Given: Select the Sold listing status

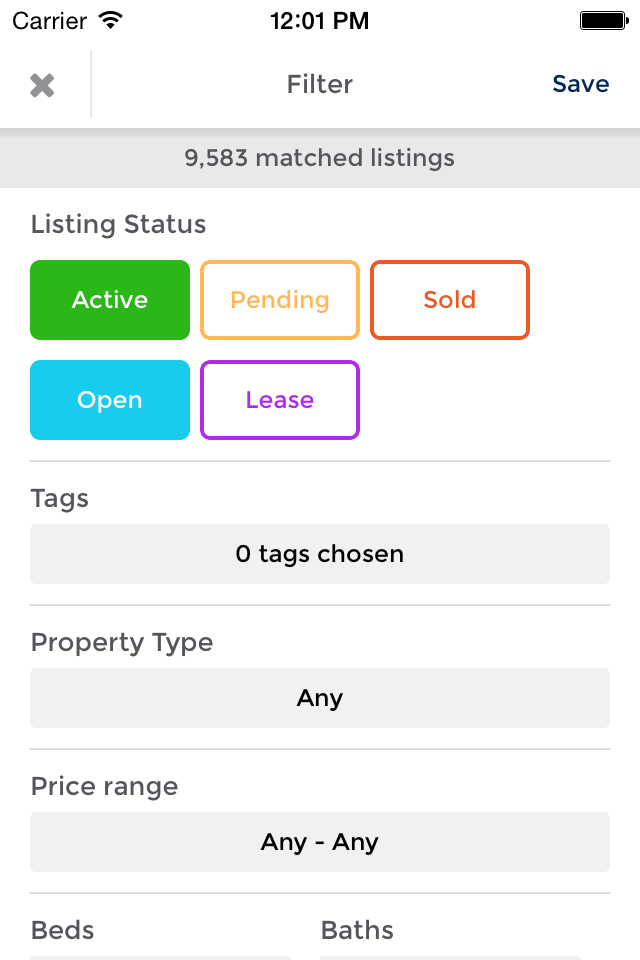Looking at the screenshot, I should coord(450,300).
